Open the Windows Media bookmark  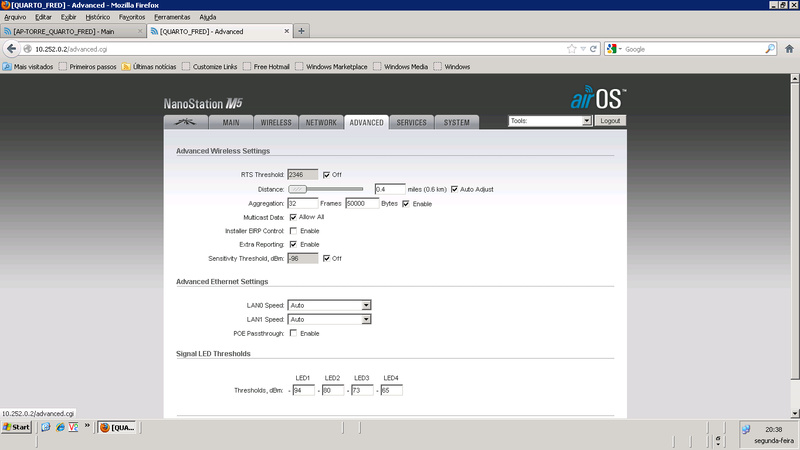pyautogui.click(x=401, y=67)
